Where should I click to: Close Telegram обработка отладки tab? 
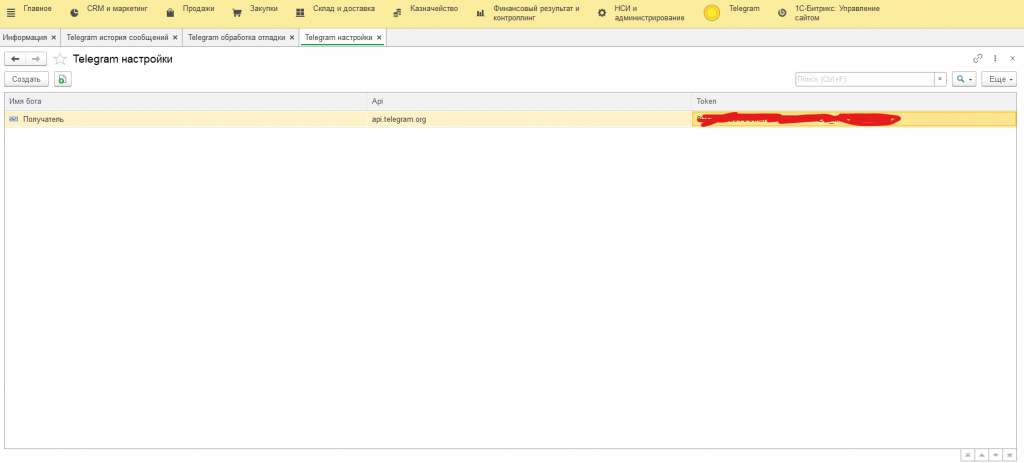[291, 37]
